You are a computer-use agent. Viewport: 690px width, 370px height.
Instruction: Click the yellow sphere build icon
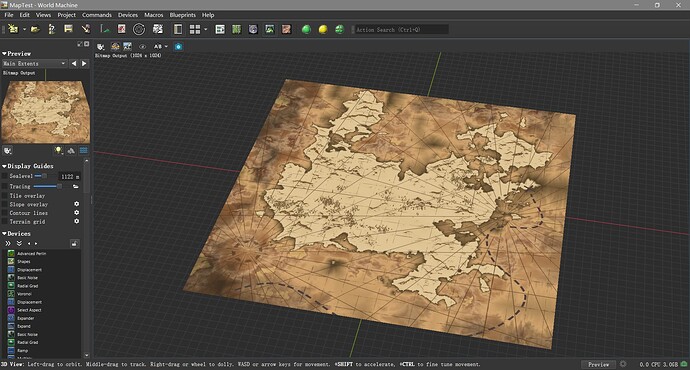(323, 29)
